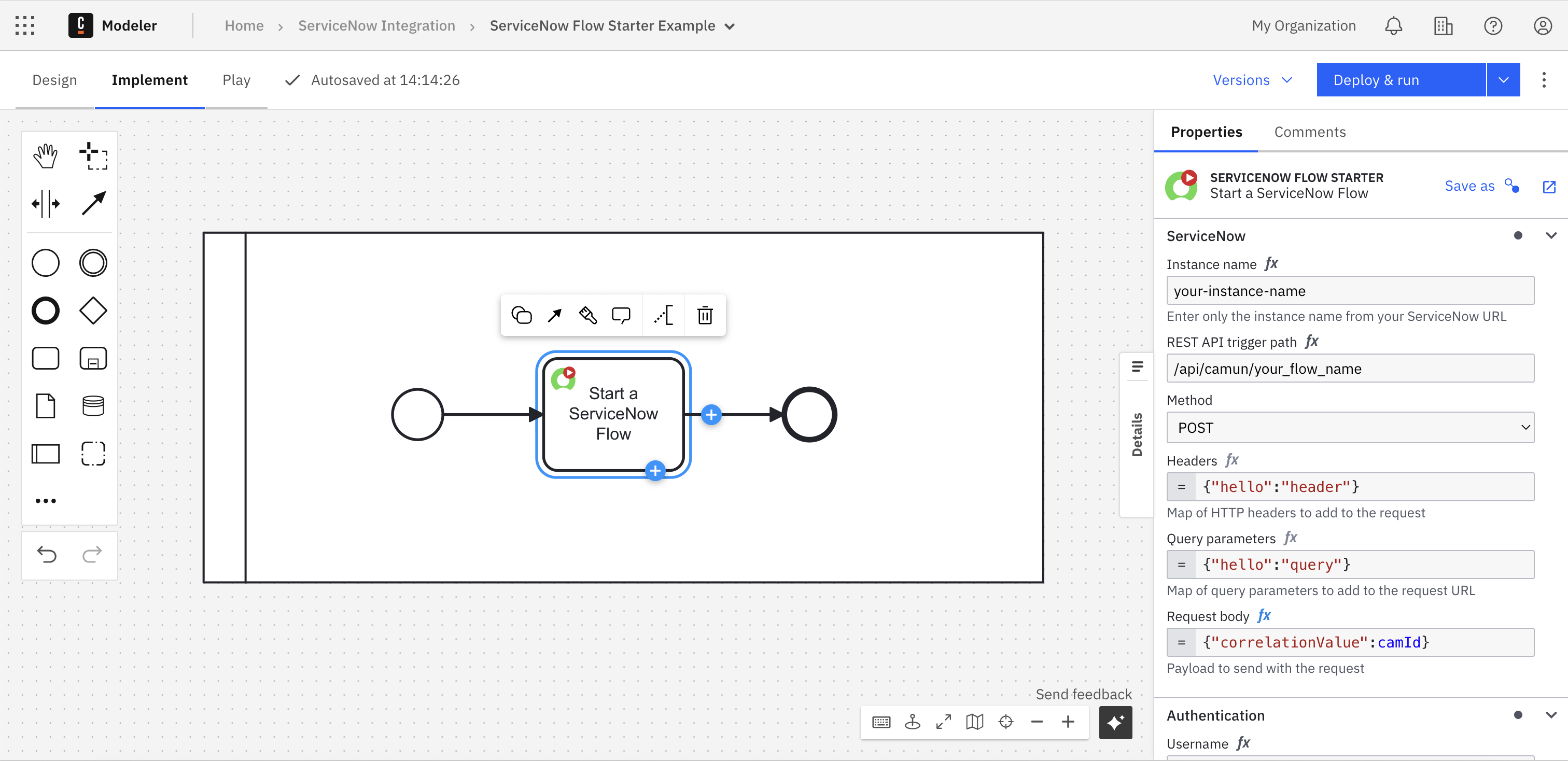Click the wrench change-element icon
This screenshot has height=761, width=1568.
point(587,315)
